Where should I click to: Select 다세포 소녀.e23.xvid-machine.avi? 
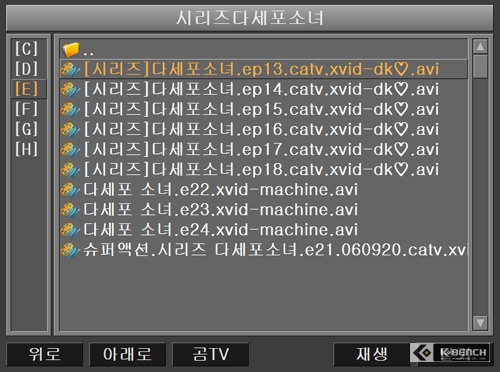coord(263,209)
